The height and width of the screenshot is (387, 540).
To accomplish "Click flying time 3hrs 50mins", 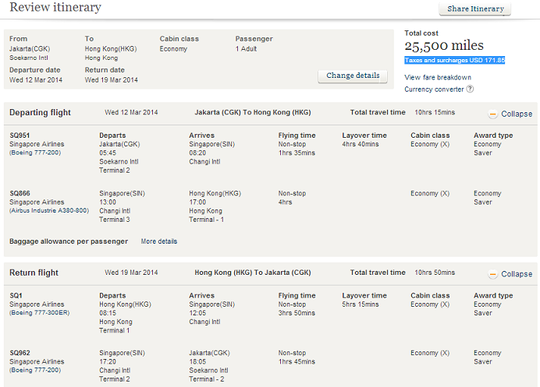I will click(297, 313).
